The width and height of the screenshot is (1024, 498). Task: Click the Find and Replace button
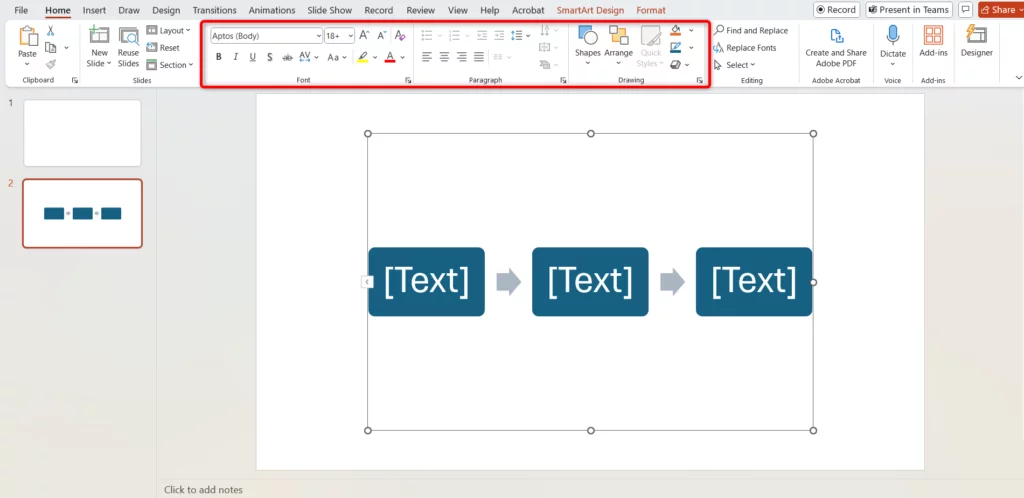pyautogui.click(x=750, y=31)
